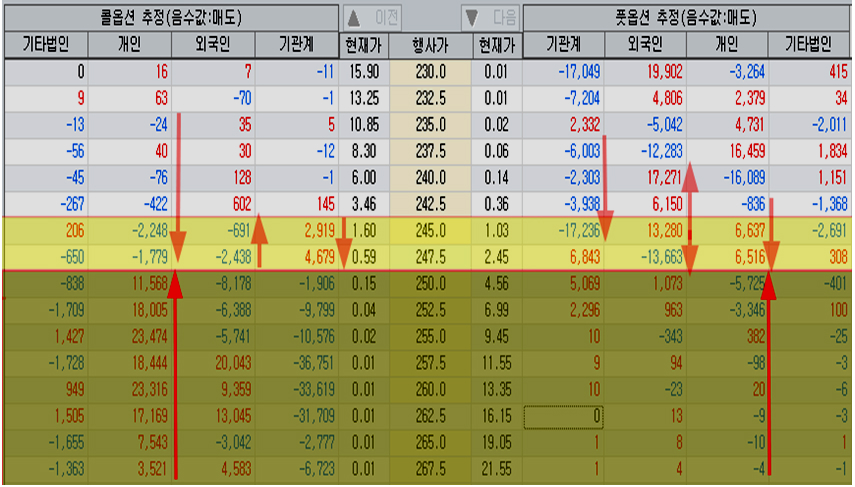Select the 250.0 strike price cell
Viewport: 855px width, 487px height.
(x=430, y=283)
